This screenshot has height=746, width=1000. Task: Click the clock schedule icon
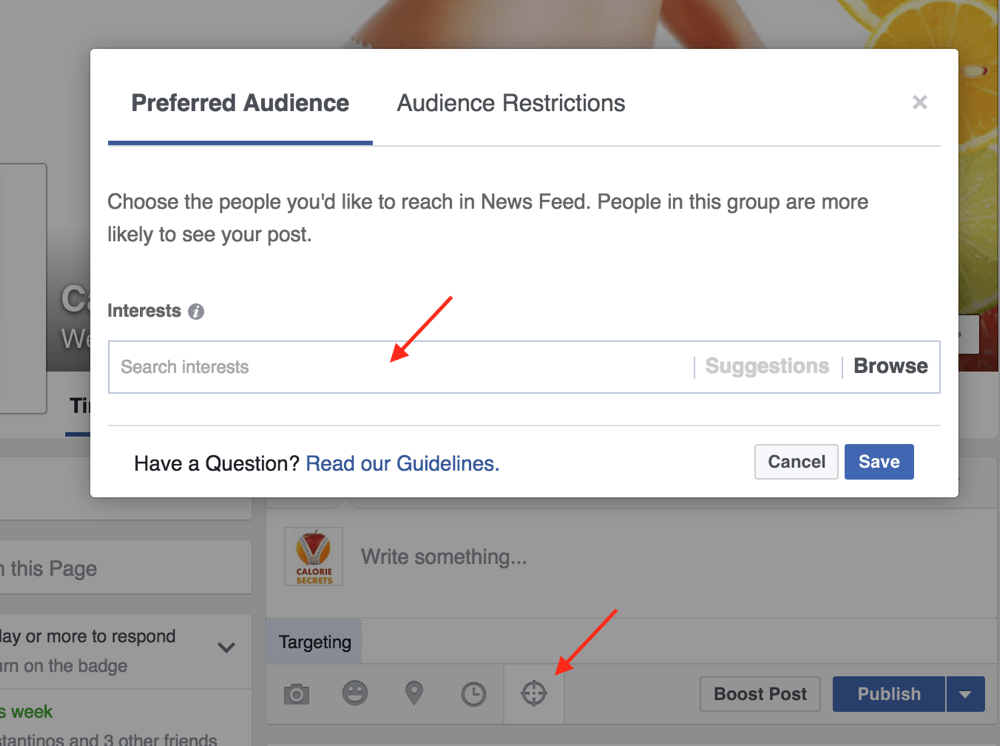pos(473,694)
